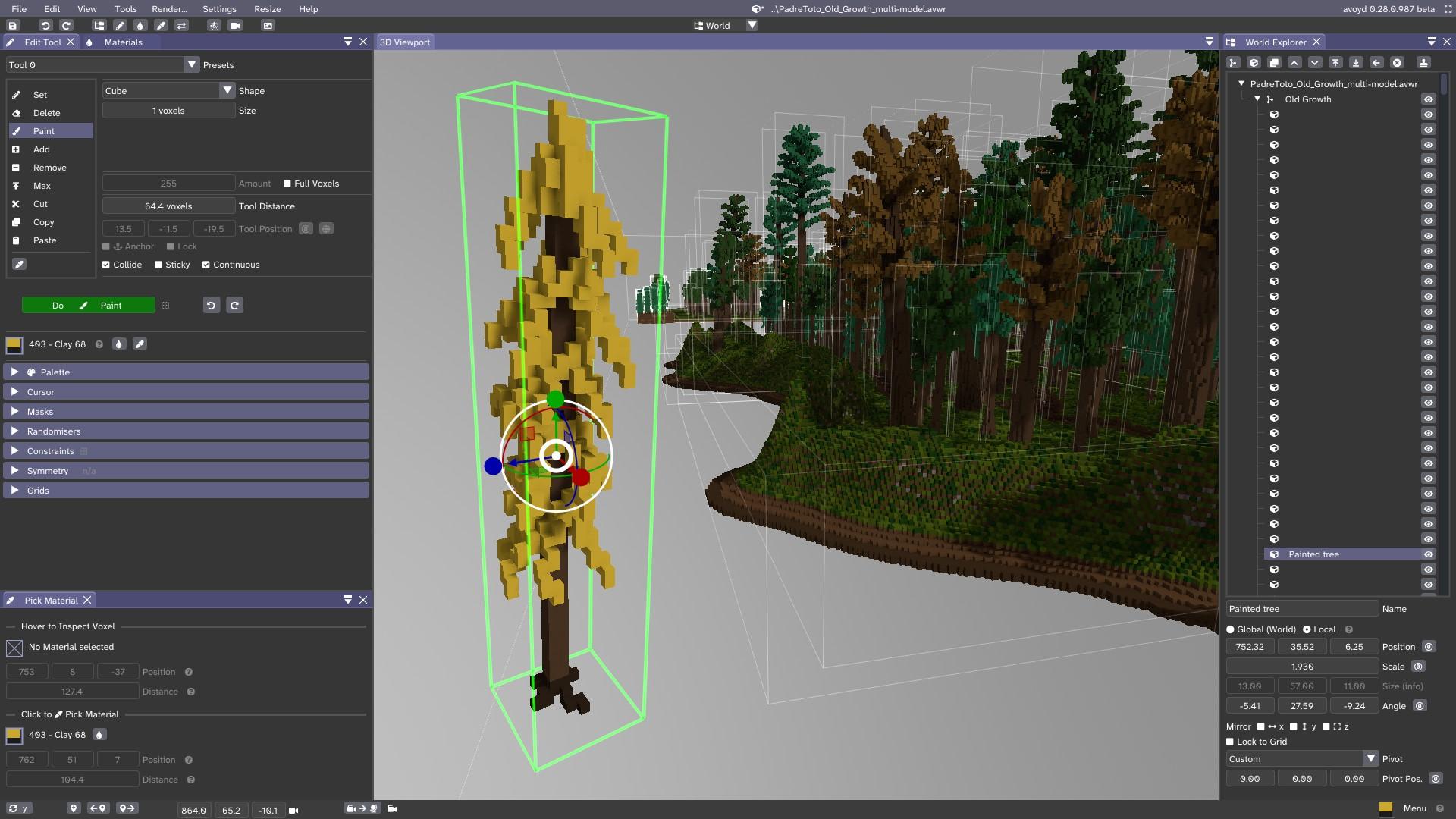Click move to bottom icon in World Explorer
Screen dimensions: 1456x819
click(1356, 63)
